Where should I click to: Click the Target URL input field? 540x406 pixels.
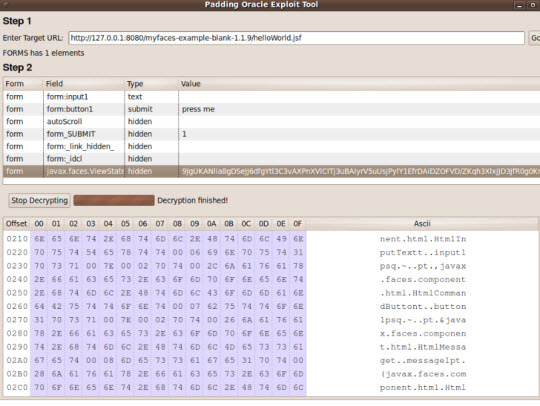296,38
